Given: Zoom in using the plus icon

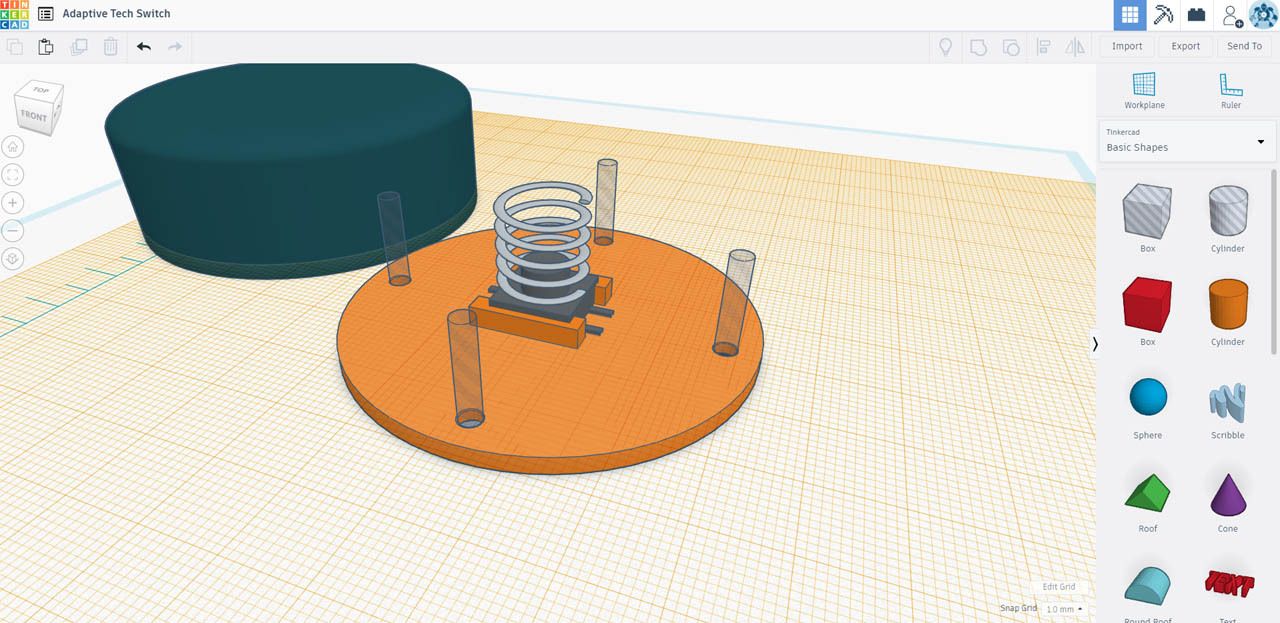Looking at the screenshot, I should point(11,202).
